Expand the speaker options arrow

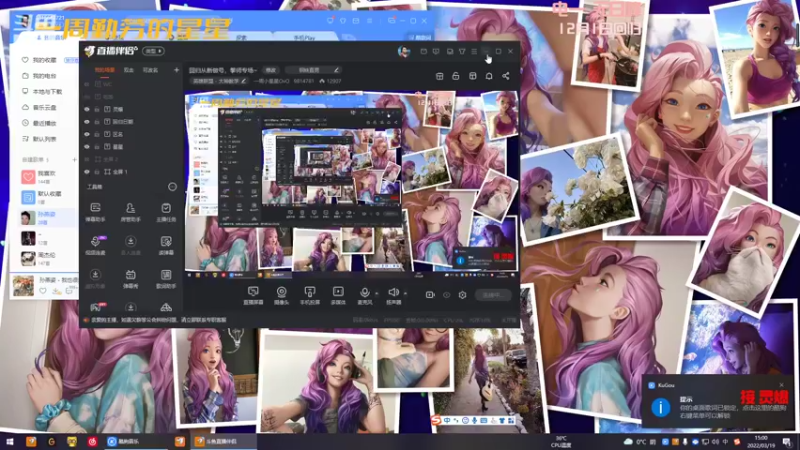pyautogui.click(x=406, y=293)
